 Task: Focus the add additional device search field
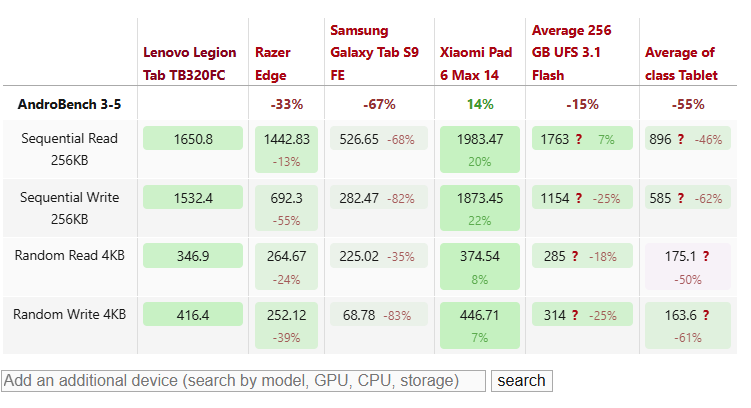point(243,381)
